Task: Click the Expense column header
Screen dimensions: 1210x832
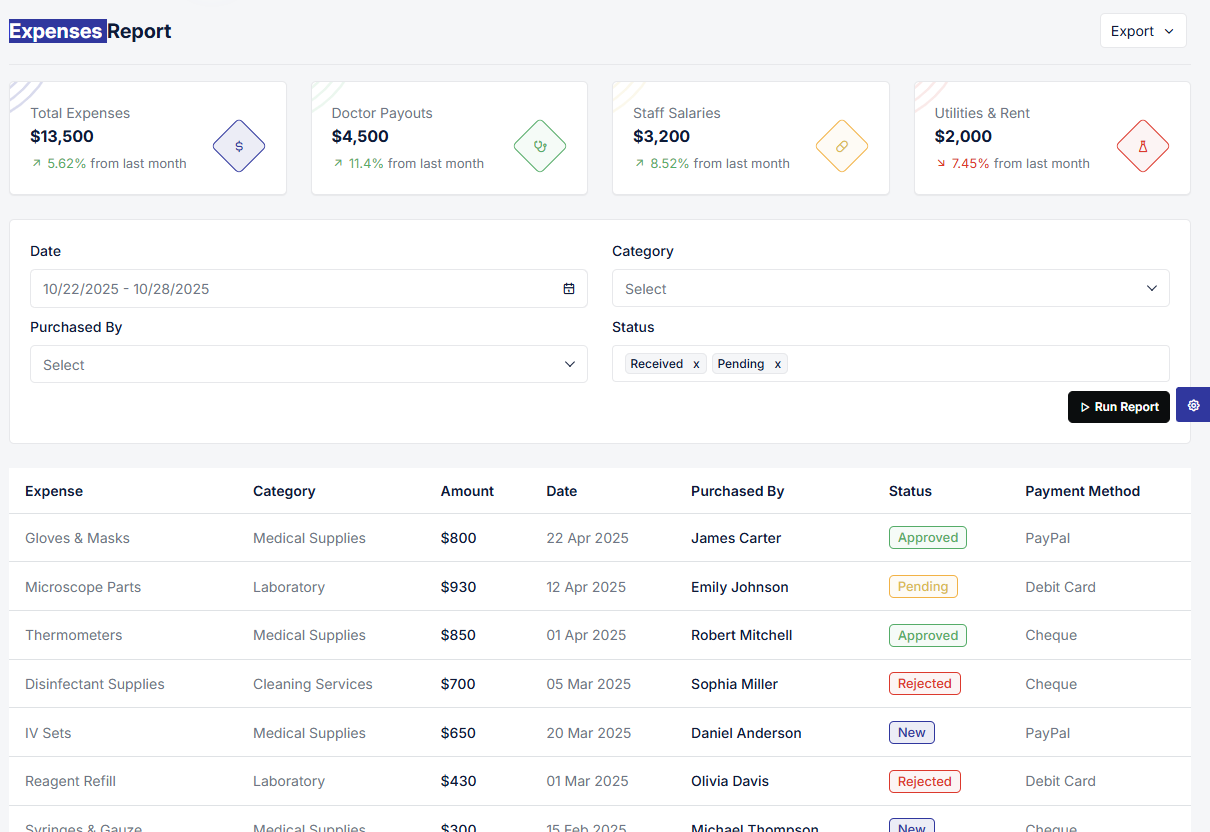Action: 54,491
